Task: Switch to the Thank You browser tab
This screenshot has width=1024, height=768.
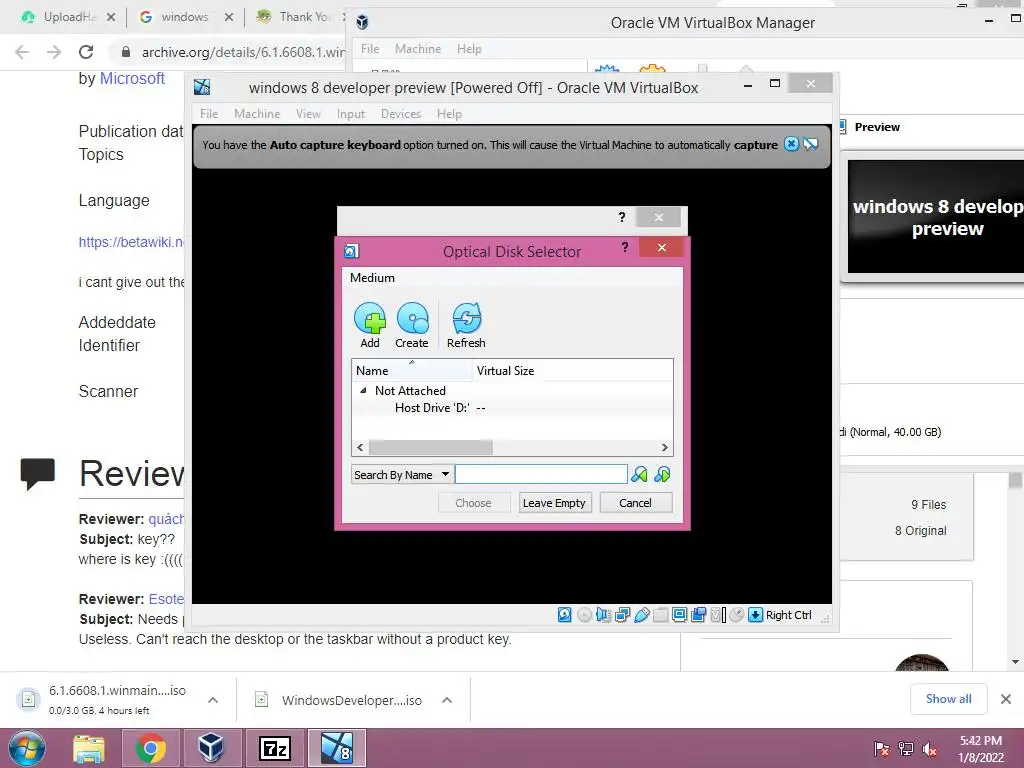Action: click(x=297, y=17)
